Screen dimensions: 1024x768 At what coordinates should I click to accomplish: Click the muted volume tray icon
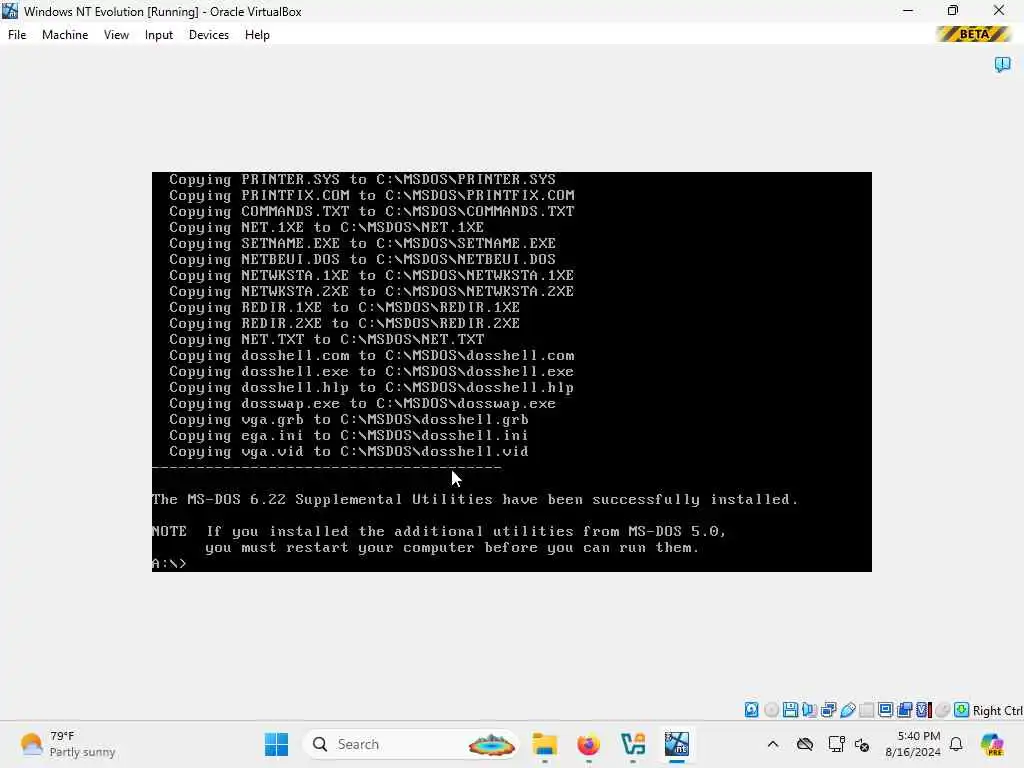point(862,744)
